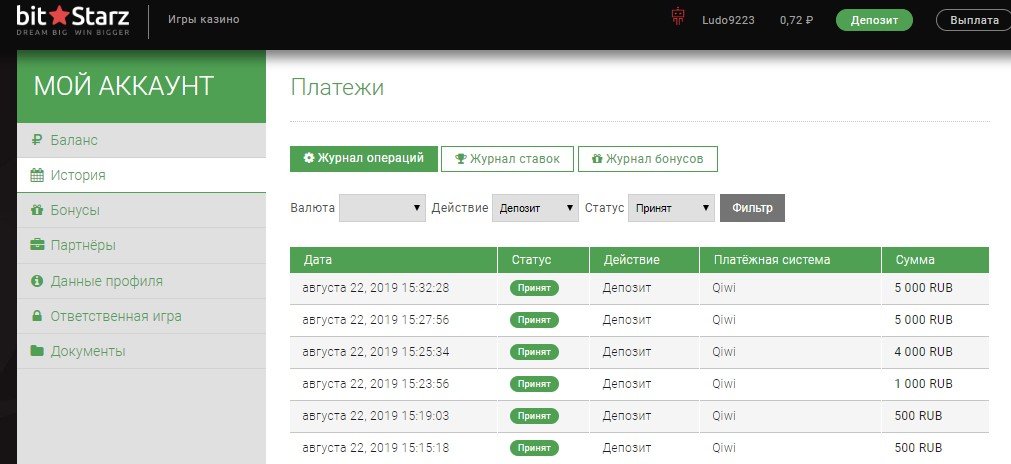The height and width of the screenshot is (464, 1011).
Task: Click the Принят status badge for 15:32:28 deposit
Action: point(534,288)
